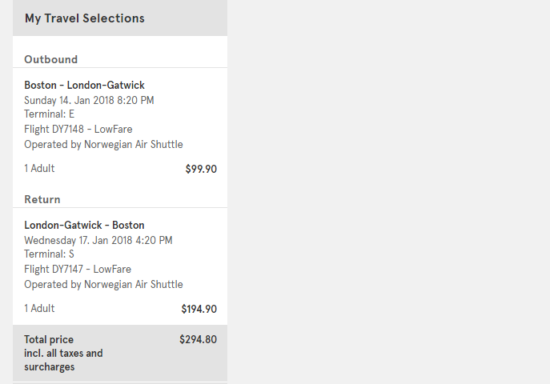Select Flight DY7147 - LowFare line
The height and width of the screenshot is (384, 550).
[x=78, y=269]
